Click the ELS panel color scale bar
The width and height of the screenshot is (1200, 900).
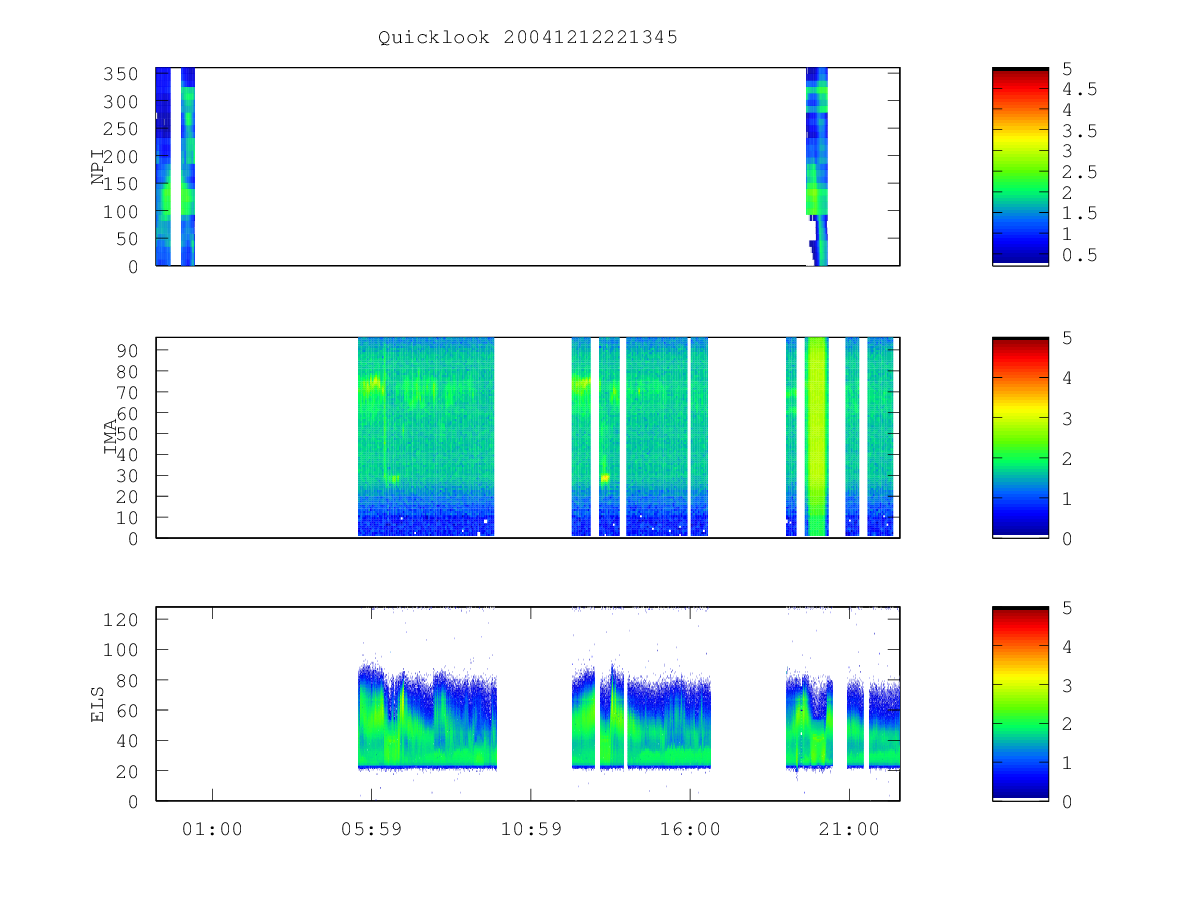click(x=1020, y=703)
